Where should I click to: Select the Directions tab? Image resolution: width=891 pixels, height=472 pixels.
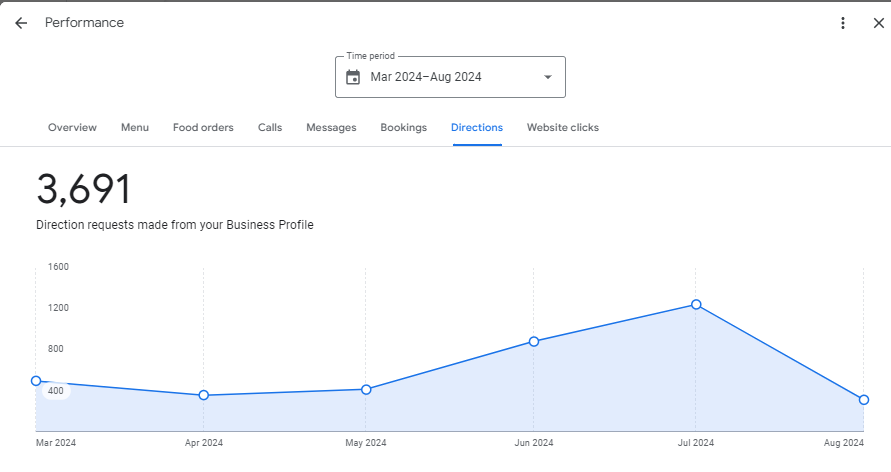(477, 128)
